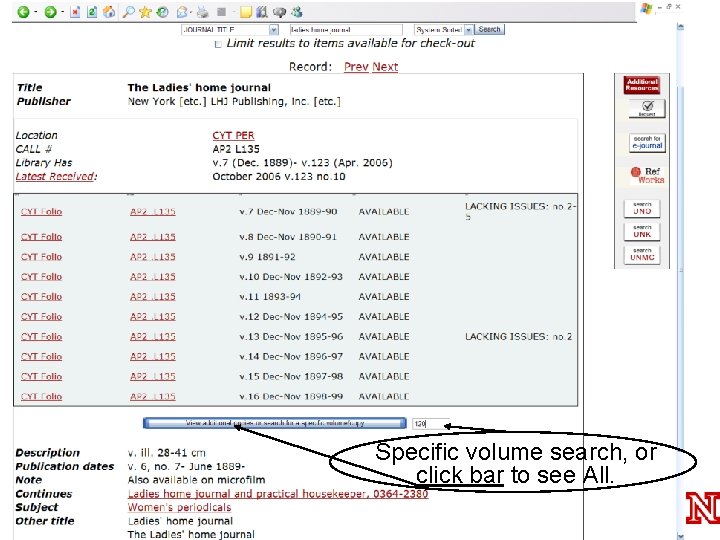Open AP2 L135 link in v.12 row

pyautogui.click(x=152, y=317)
